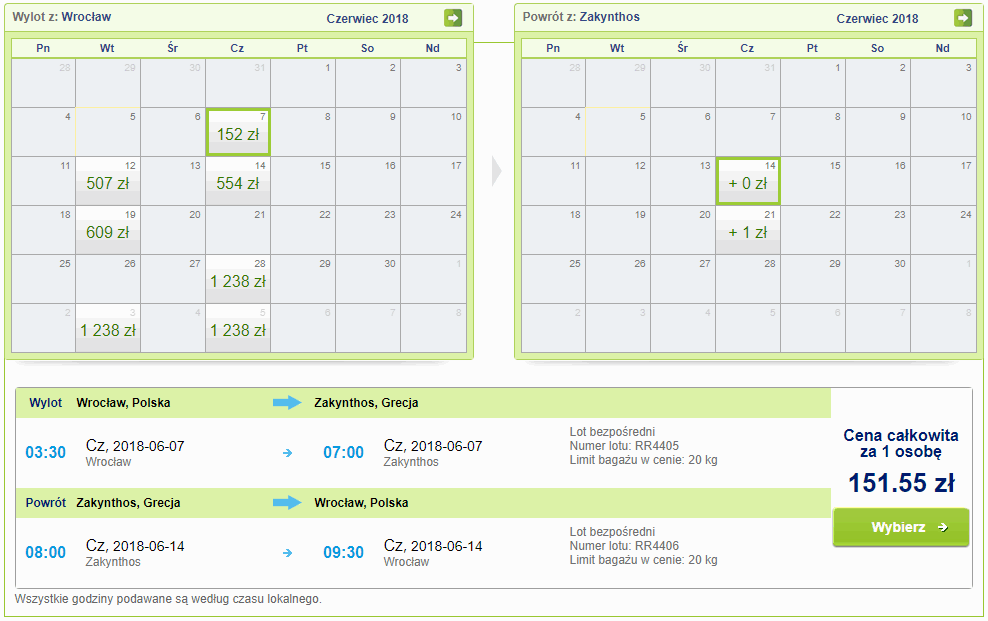Go to next month in departure calendar
This screenshot has height=621, width=988.
click(x=453, y=18)
